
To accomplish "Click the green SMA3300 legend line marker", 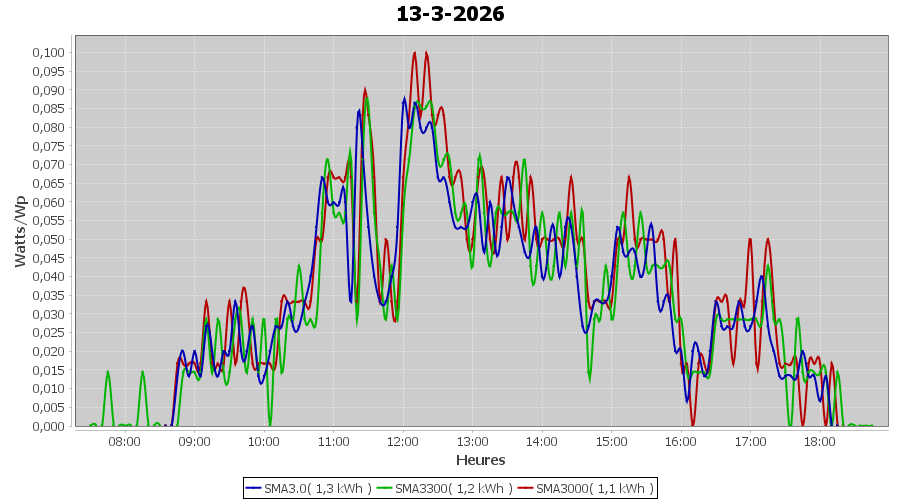I will [385, 488].
